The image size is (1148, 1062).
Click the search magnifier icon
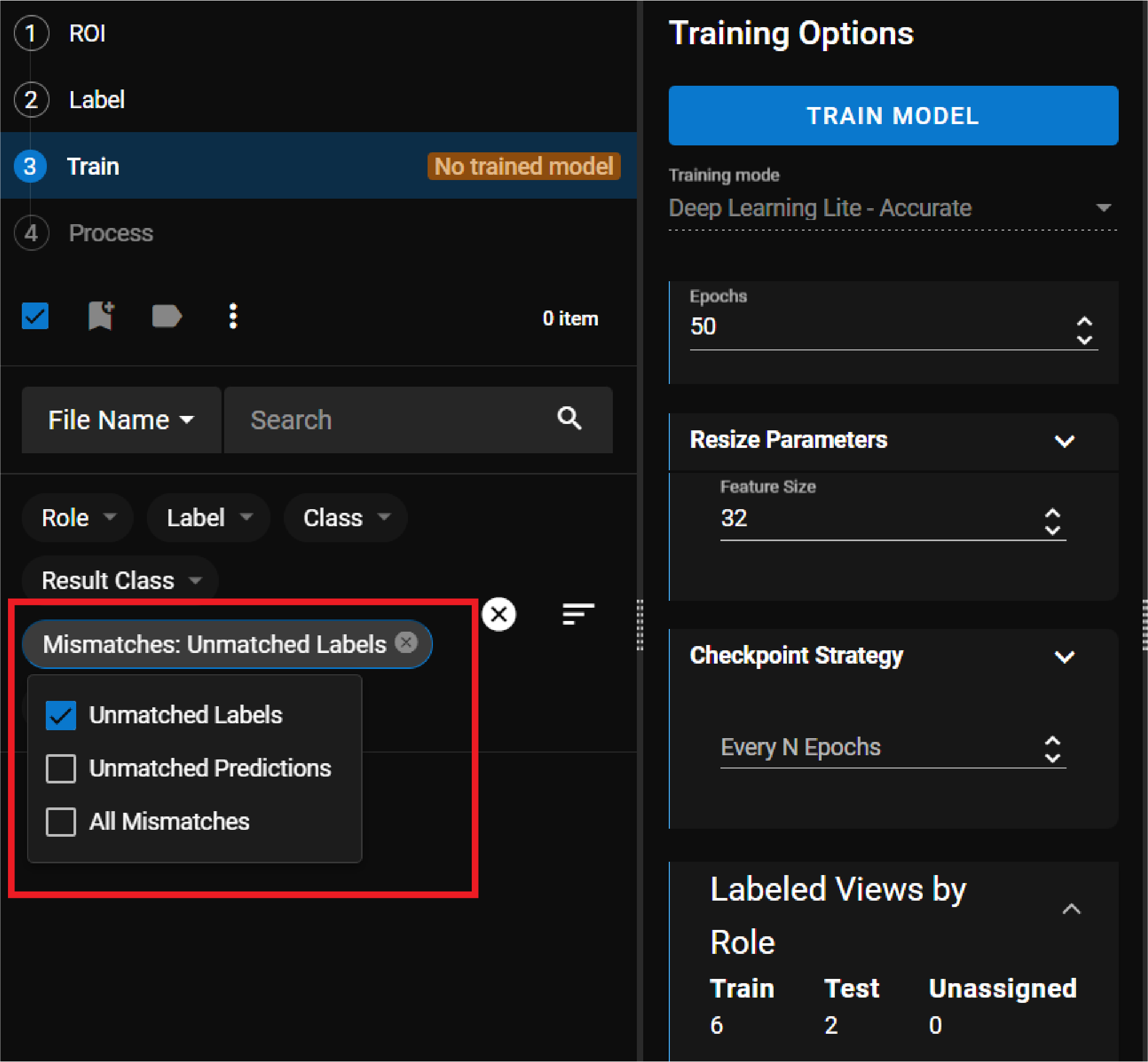tap(569, 419)
